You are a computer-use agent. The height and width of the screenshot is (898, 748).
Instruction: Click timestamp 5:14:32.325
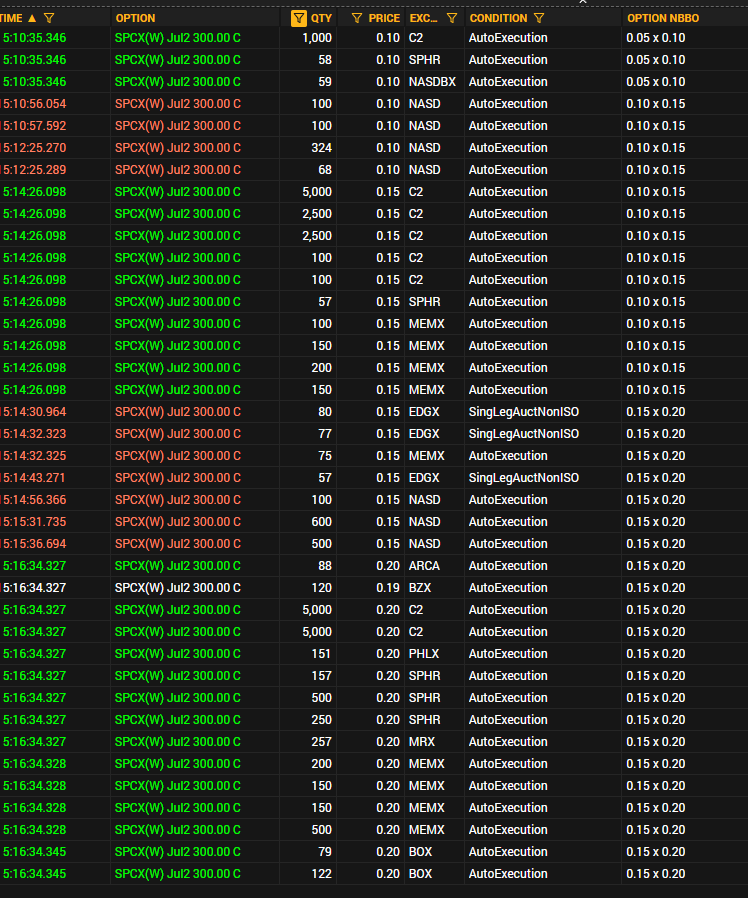[34, 456]
